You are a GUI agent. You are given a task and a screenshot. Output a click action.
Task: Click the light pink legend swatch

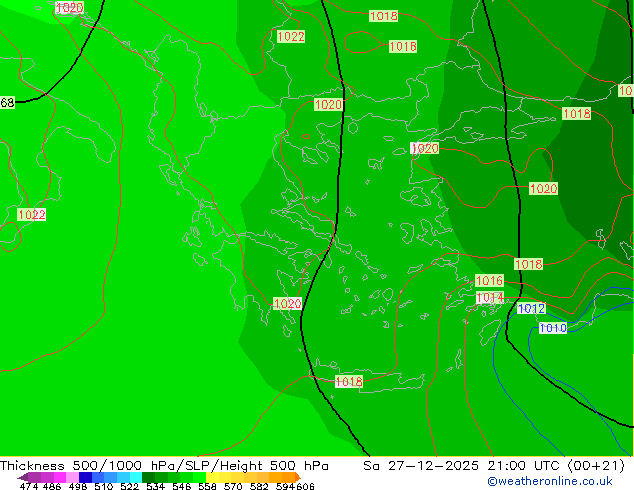coord(72,477)
